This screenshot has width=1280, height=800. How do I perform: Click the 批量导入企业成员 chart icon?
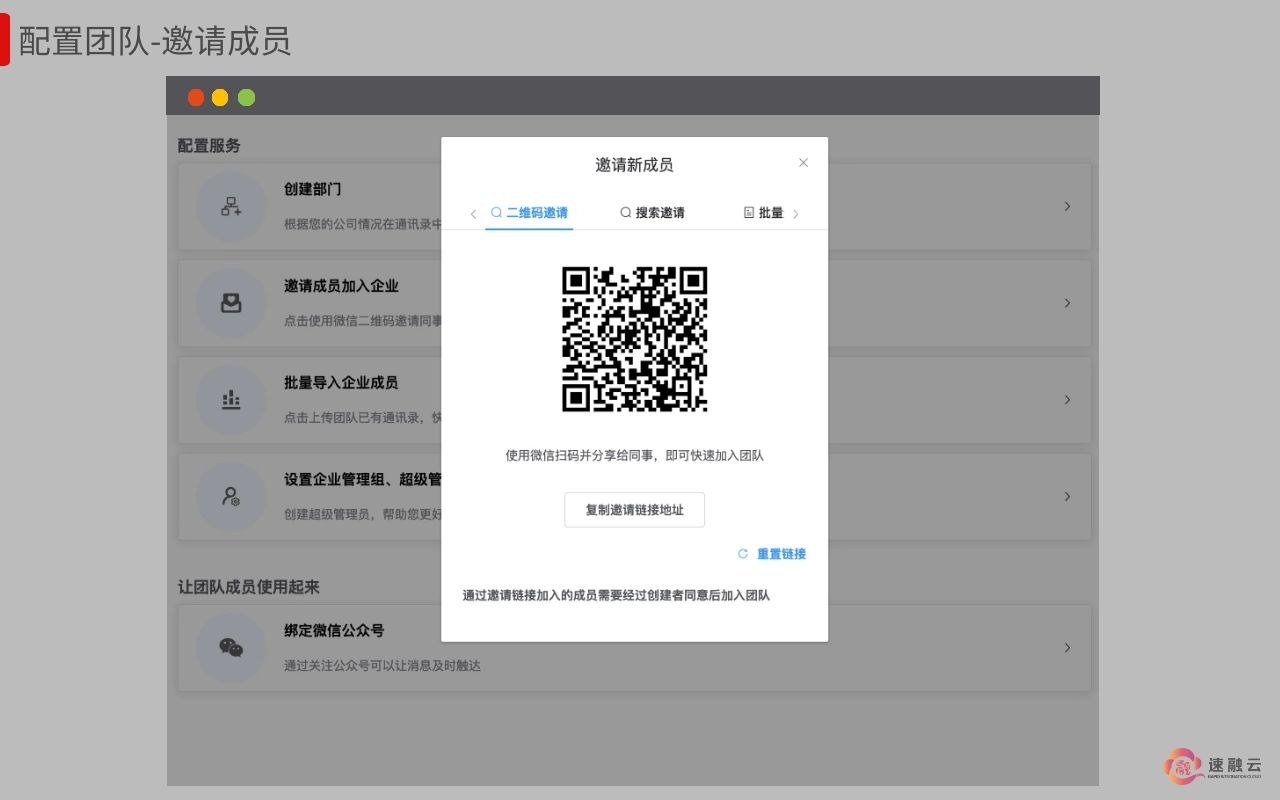point(231,400)
